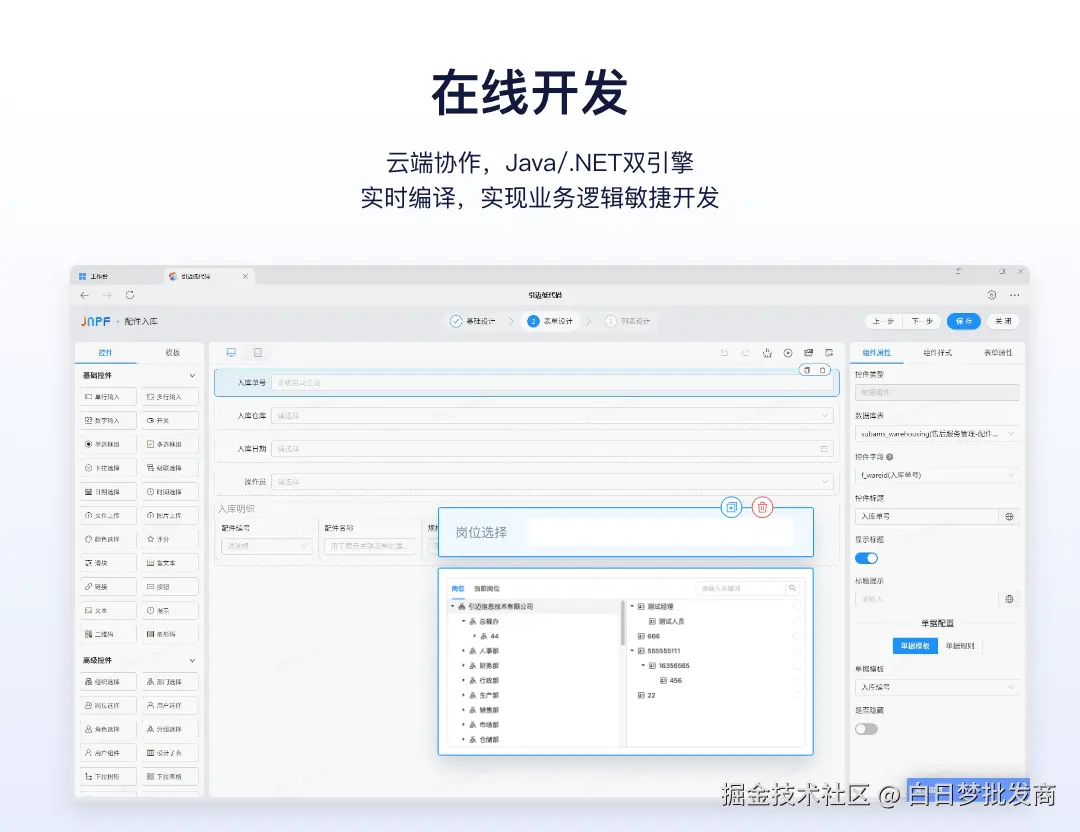Image resolution: width=1080 pixels, height=832 pixels.
Task: Add the 下拉选择 control from palette
Action: click(108, 468)
